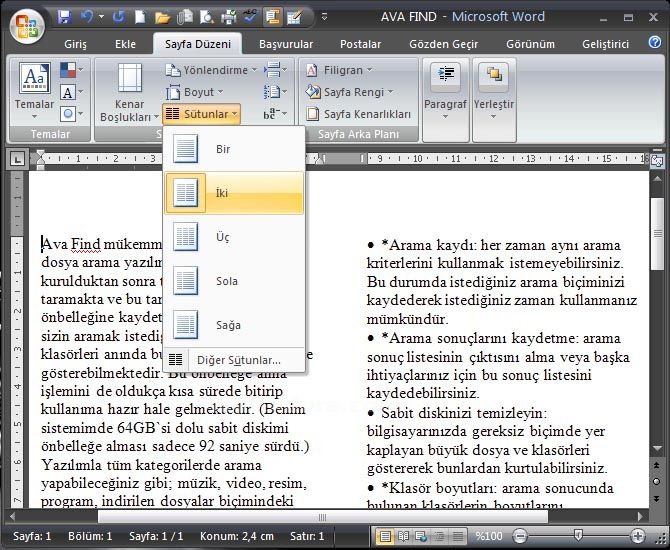Image resolution: width=670 pixels, height=550 pixels.
Task: Choose Üç three-column layout
Action: (234, 237)
